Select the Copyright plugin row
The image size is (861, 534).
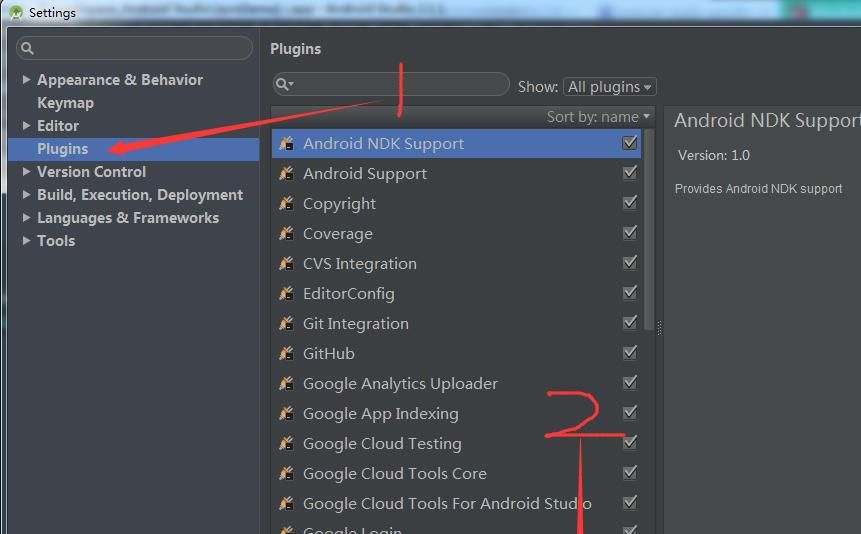456,203
